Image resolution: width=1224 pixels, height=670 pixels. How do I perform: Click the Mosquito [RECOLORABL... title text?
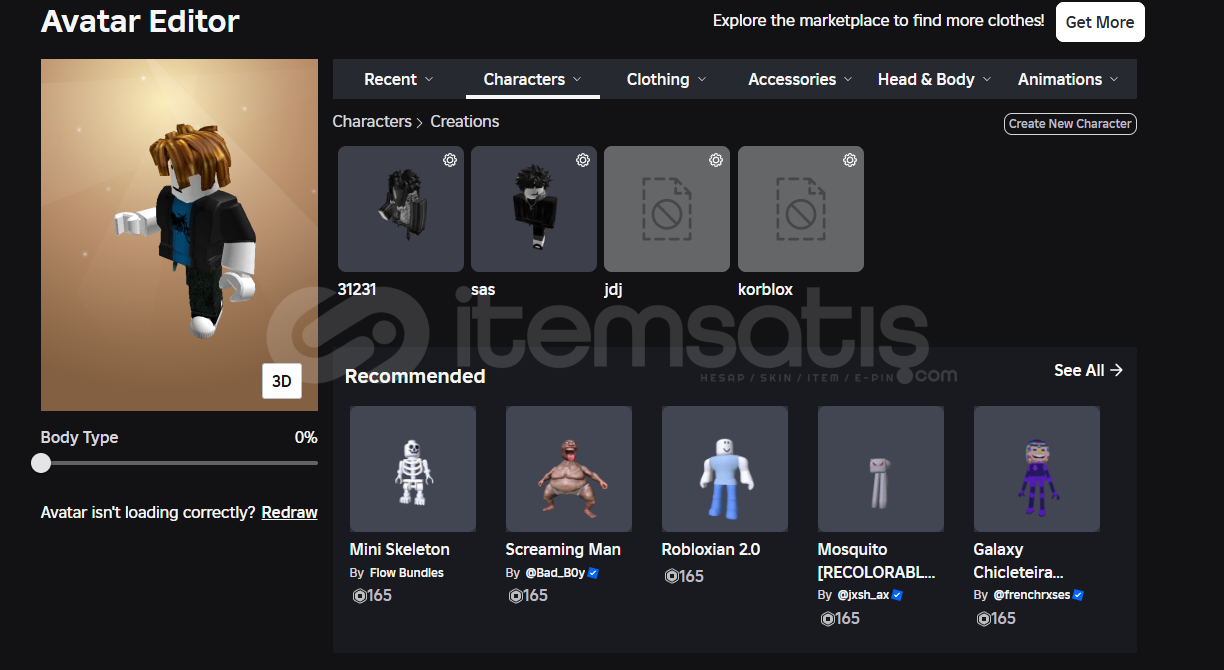(877, 561)
